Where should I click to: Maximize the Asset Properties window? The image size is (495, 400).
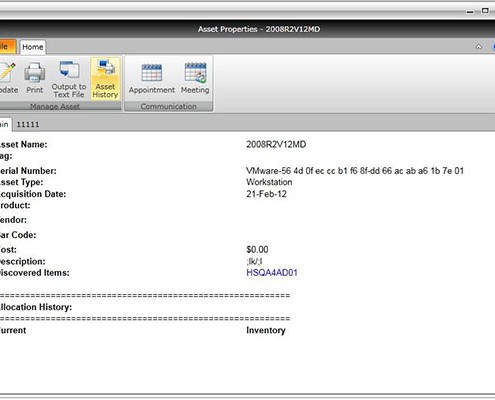click(485, 11)
